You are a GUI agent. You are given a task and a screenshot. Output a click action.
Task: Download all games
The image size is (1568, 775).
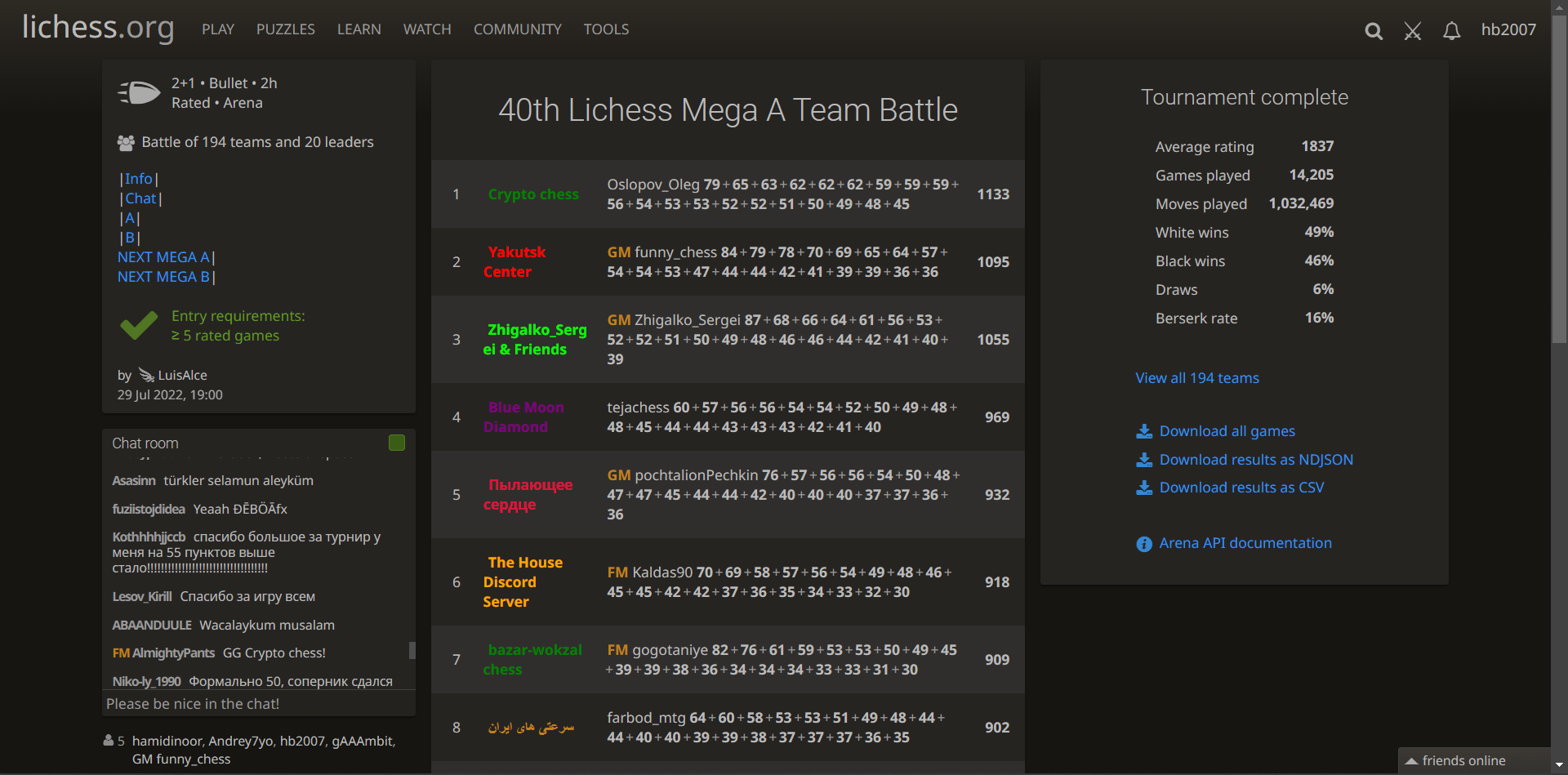click(x=1227, y=431)
